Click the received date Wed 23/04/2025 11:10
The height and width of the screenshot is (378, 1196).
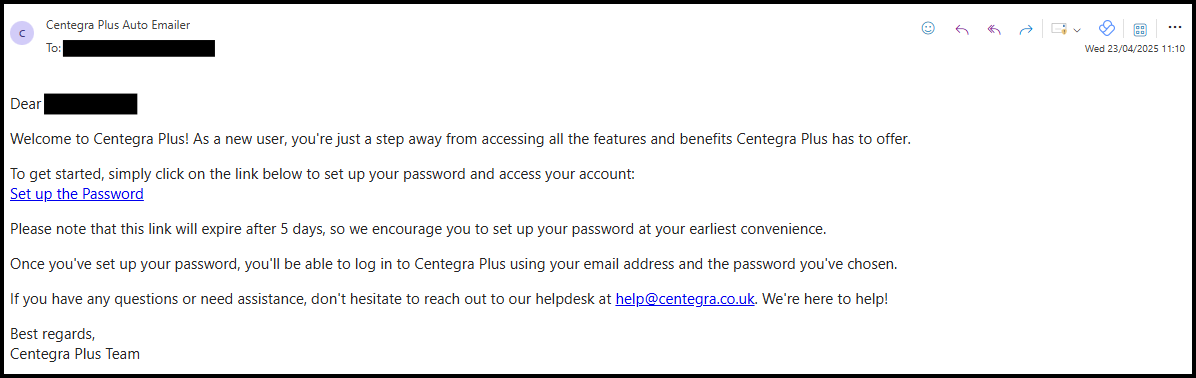tap(1135, 49)
